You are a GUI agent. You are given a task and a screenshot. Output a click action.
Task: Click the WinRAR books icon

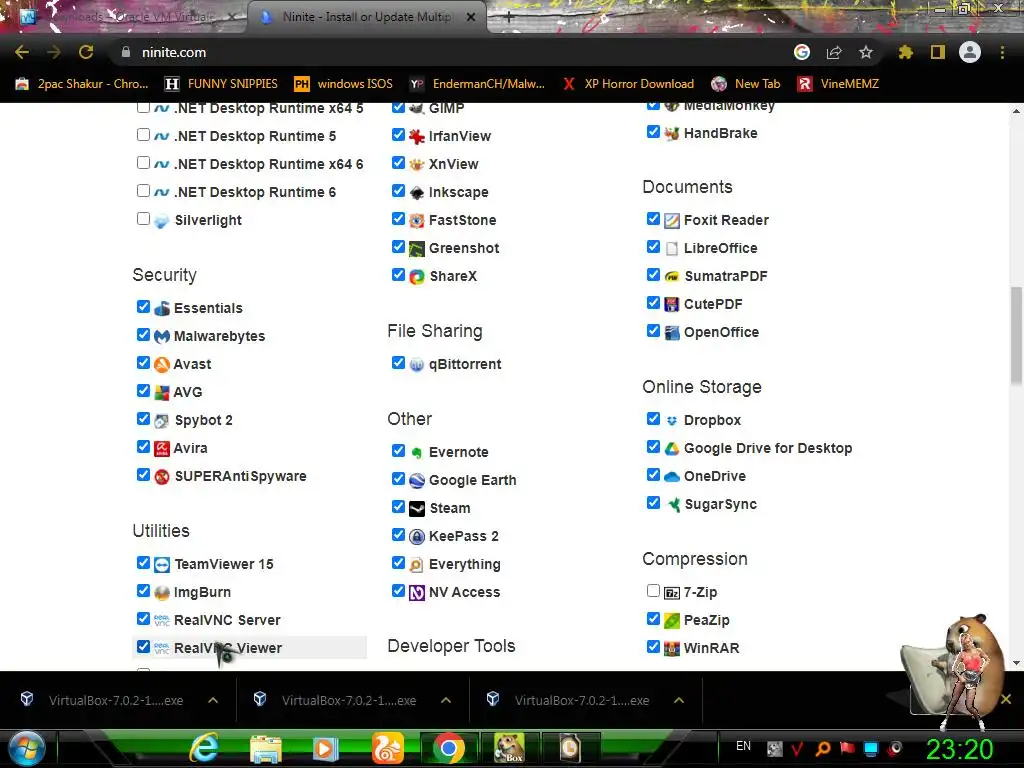click(x=672, y=648)
